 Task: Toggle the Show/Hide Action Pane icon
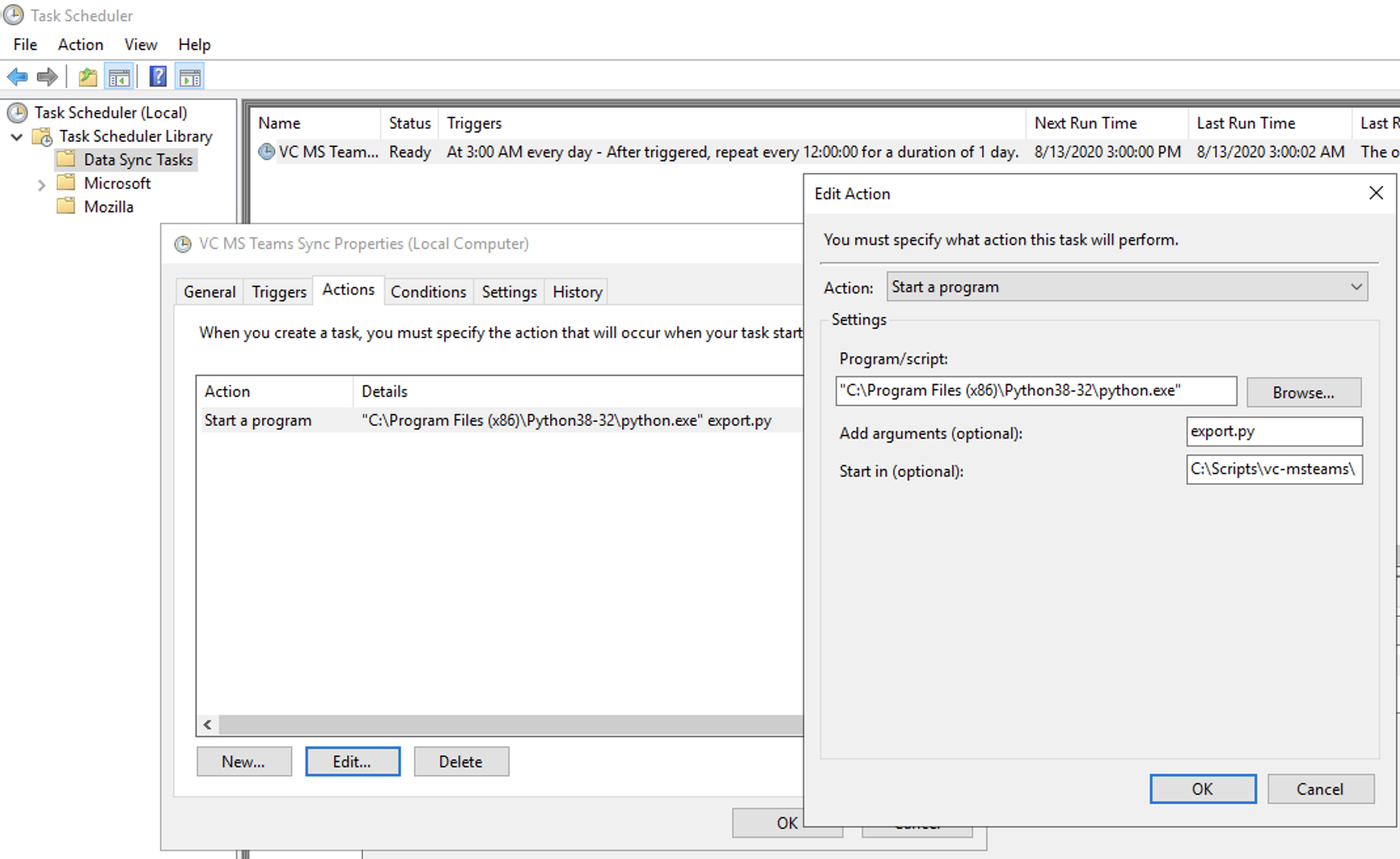[190, 77]
